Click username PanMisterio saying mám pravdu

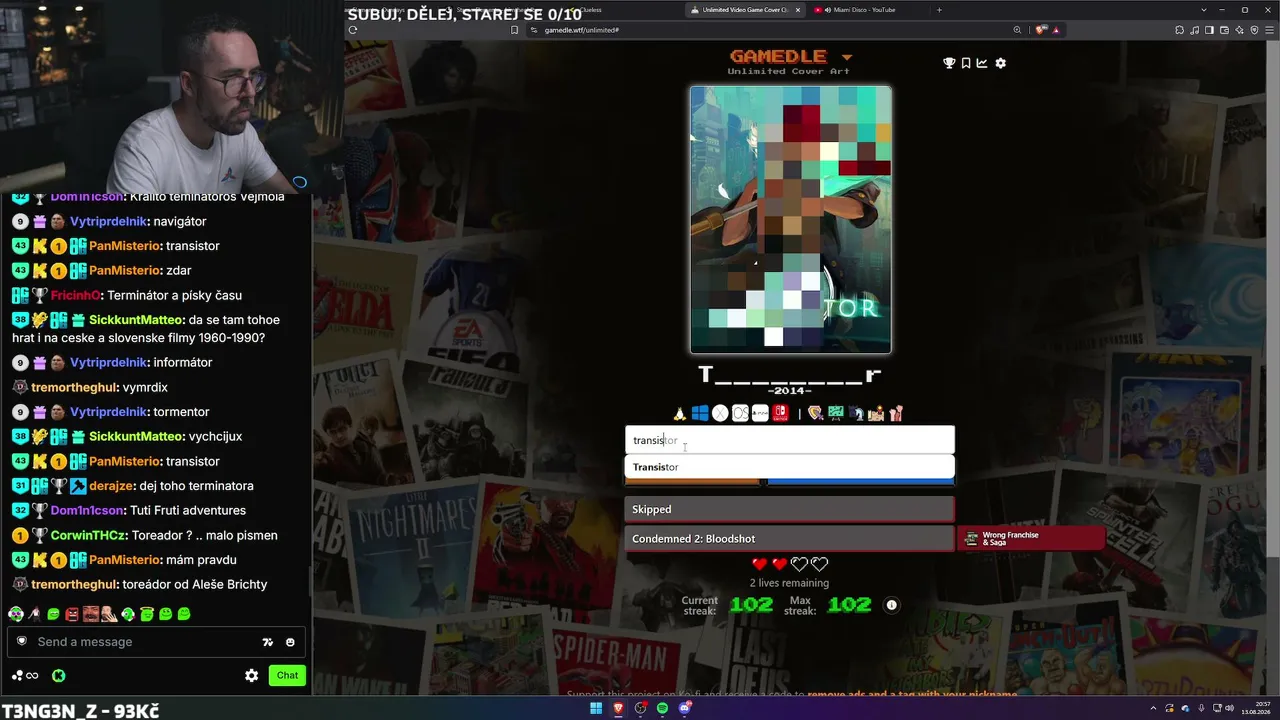125,560
